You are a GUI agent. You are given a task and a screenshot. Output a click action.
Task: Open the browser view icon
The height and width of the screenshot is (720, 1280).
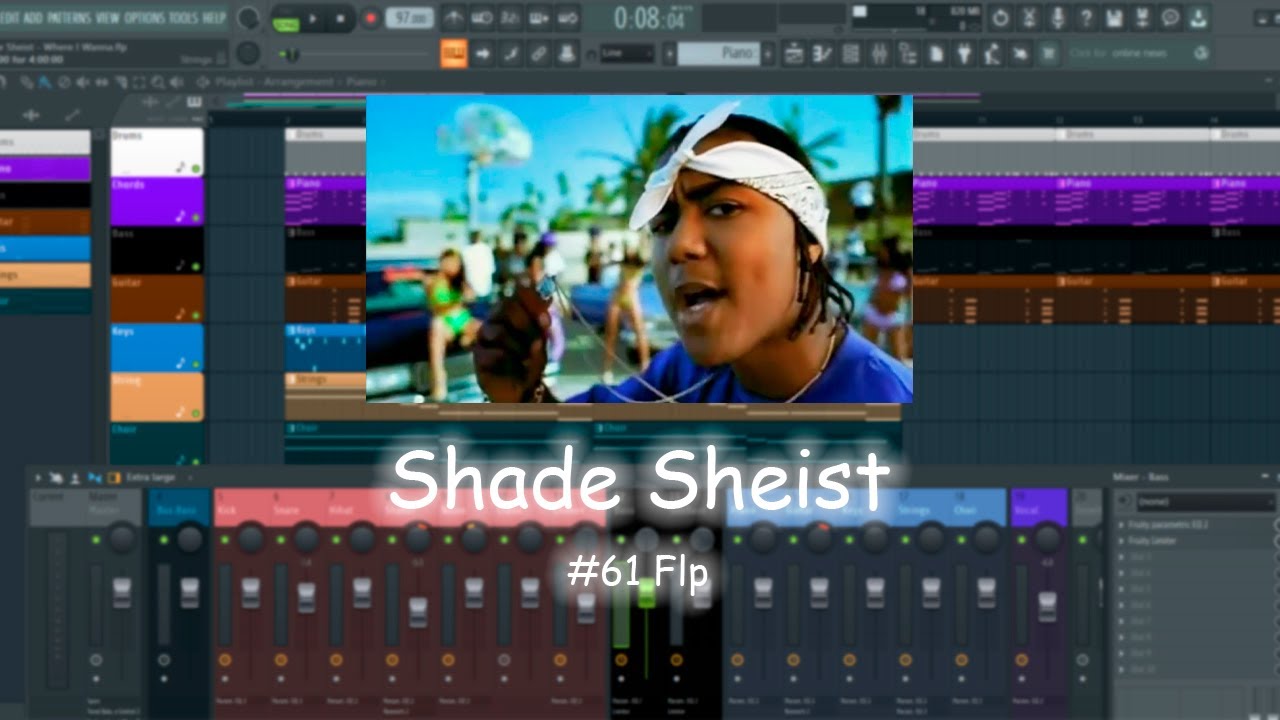click(908, 54)
